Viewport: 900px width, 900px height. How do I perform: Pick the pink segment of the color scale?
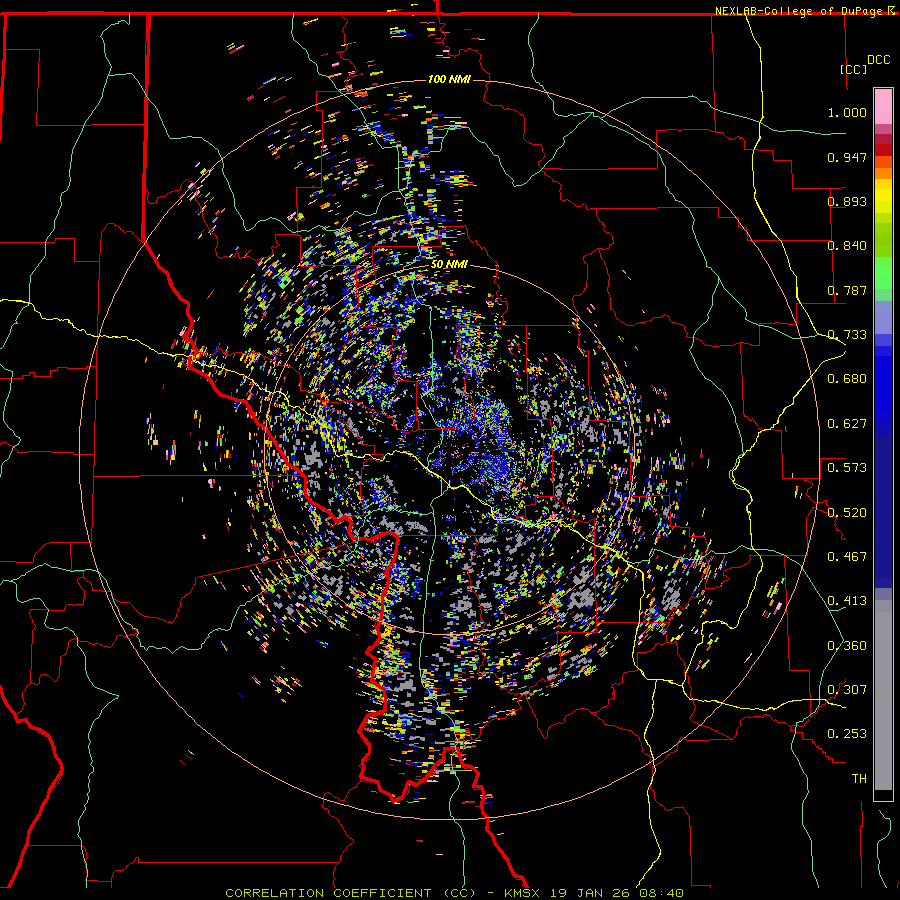(x=883, y=106)
